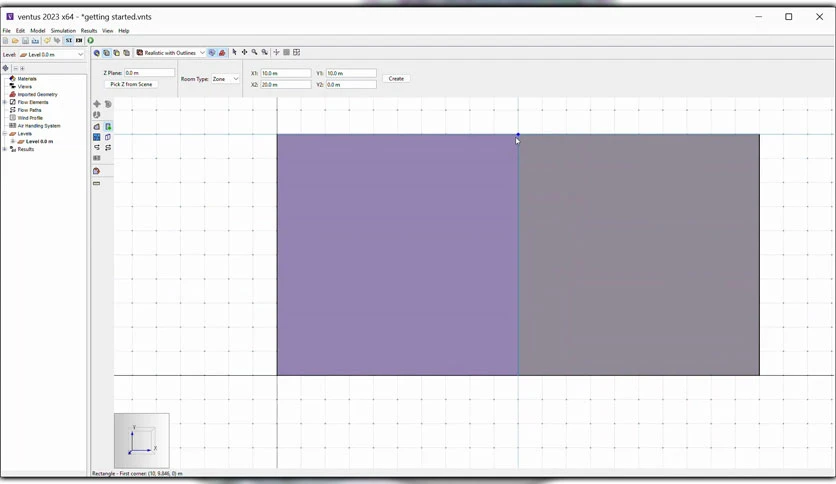Toggle the EN units button
Viewport: 836px width, 484px height.
tap(79, 41)
